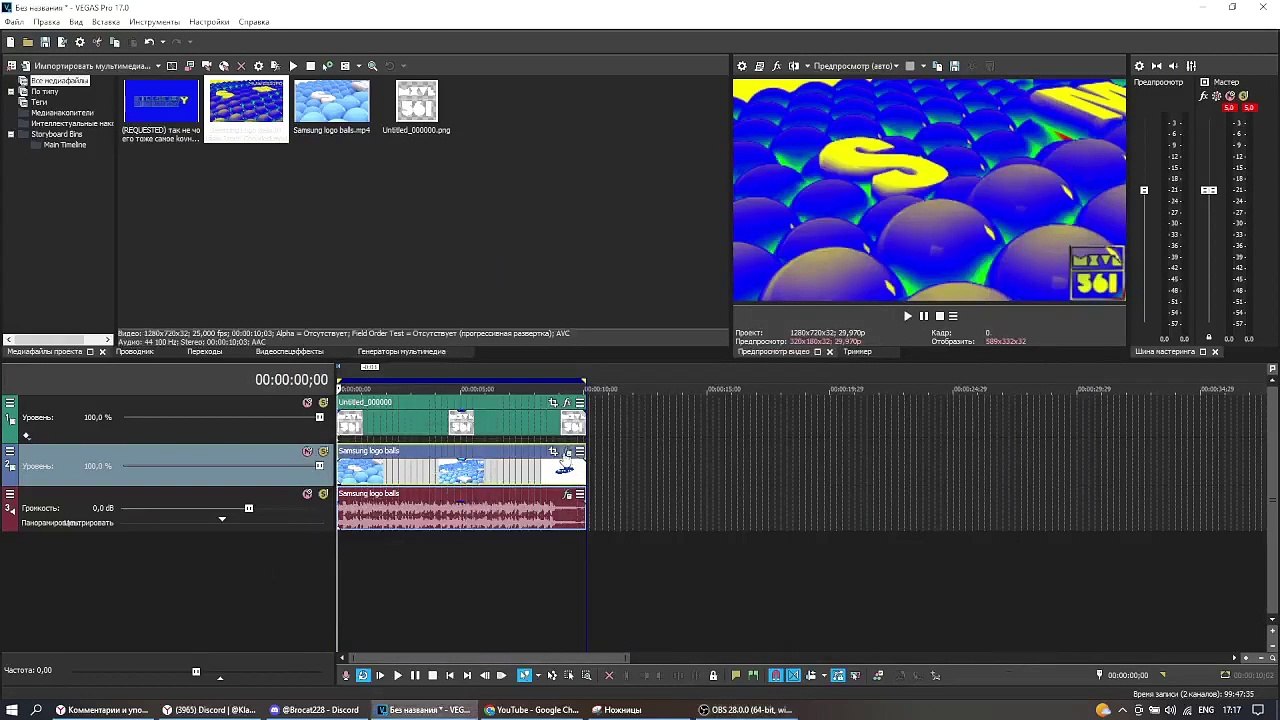Toggle the event lock padlock in timeline toolbar
The image size is (1280, 720).
click(x=713, y=676)
